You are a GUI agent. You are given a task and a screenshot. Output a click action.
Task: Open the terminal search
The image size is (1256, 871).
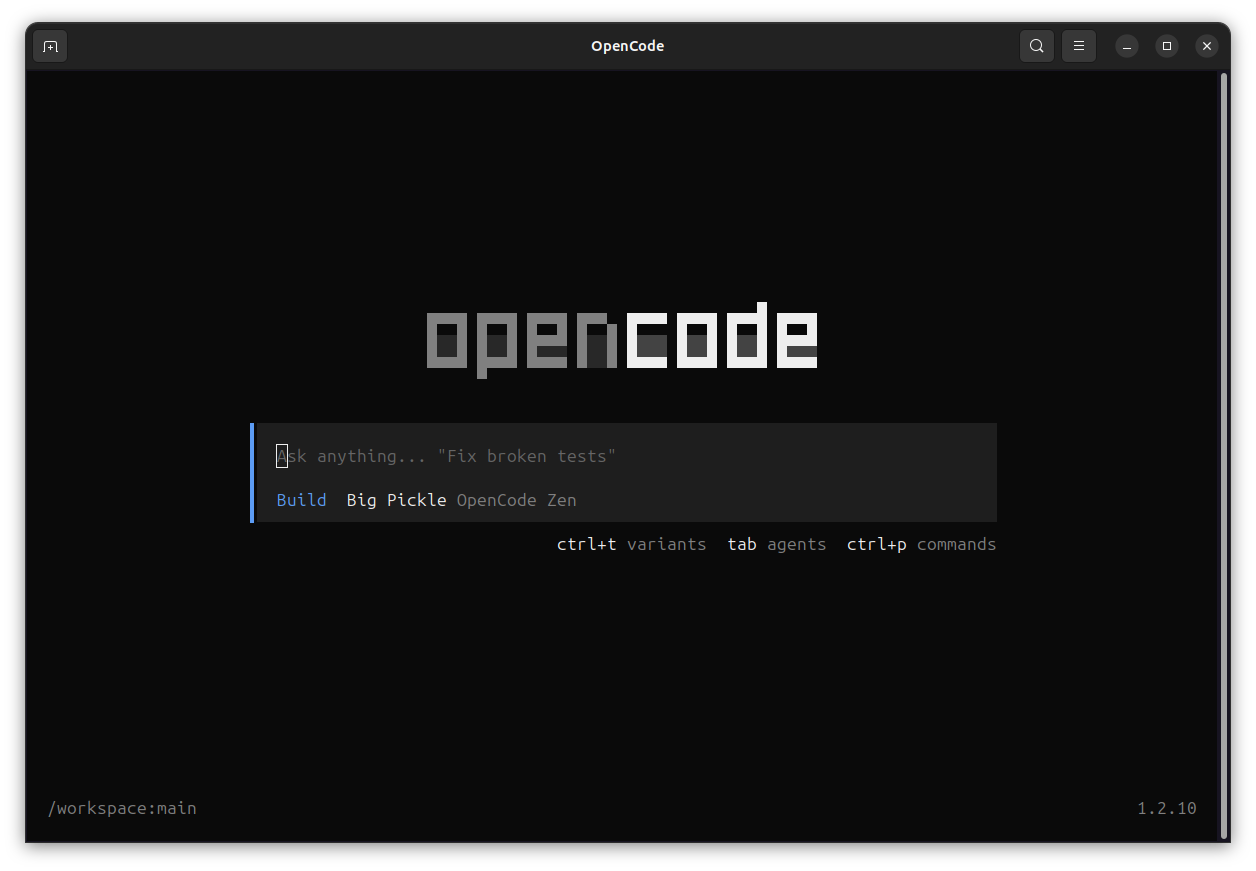(1036, 45)
